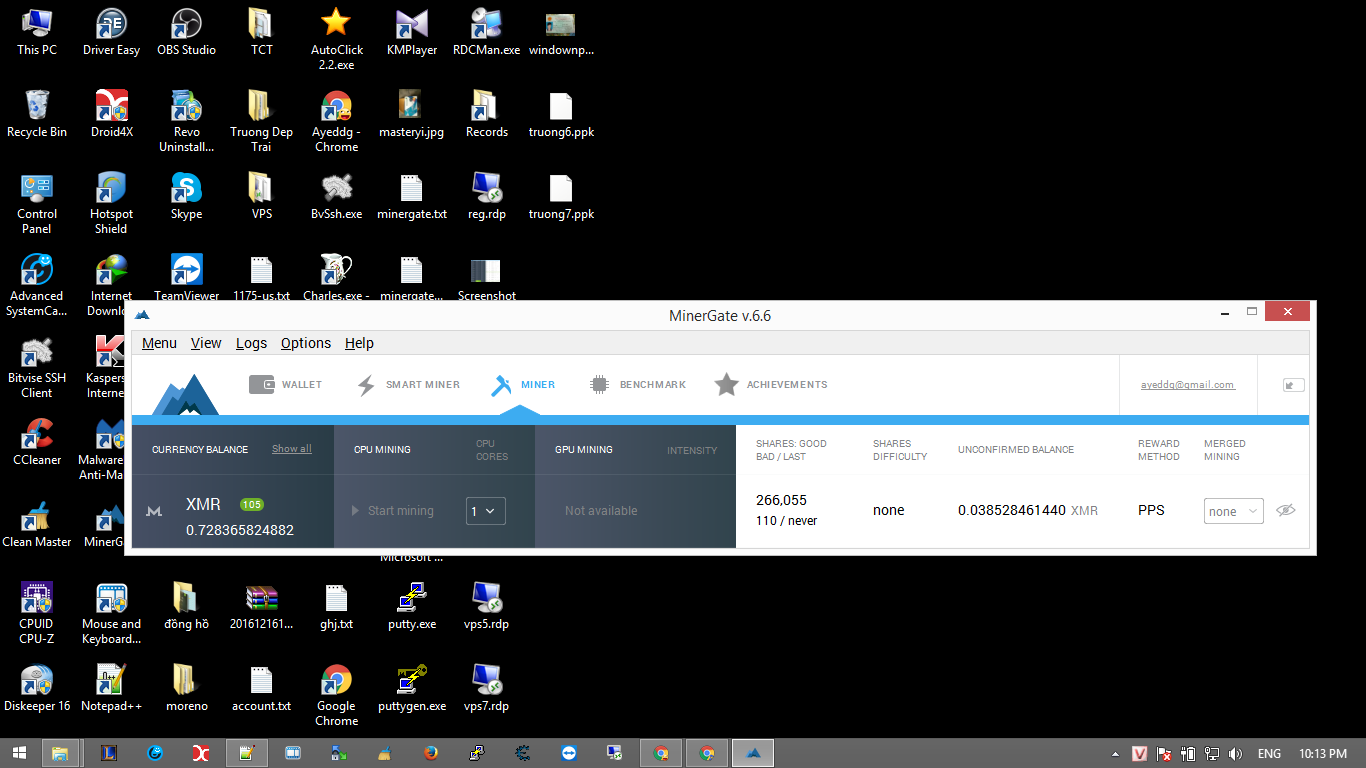The height and width of the screenshot is (768, 1366).
Task: Click the compact view icon near email
Action: 1293,385
